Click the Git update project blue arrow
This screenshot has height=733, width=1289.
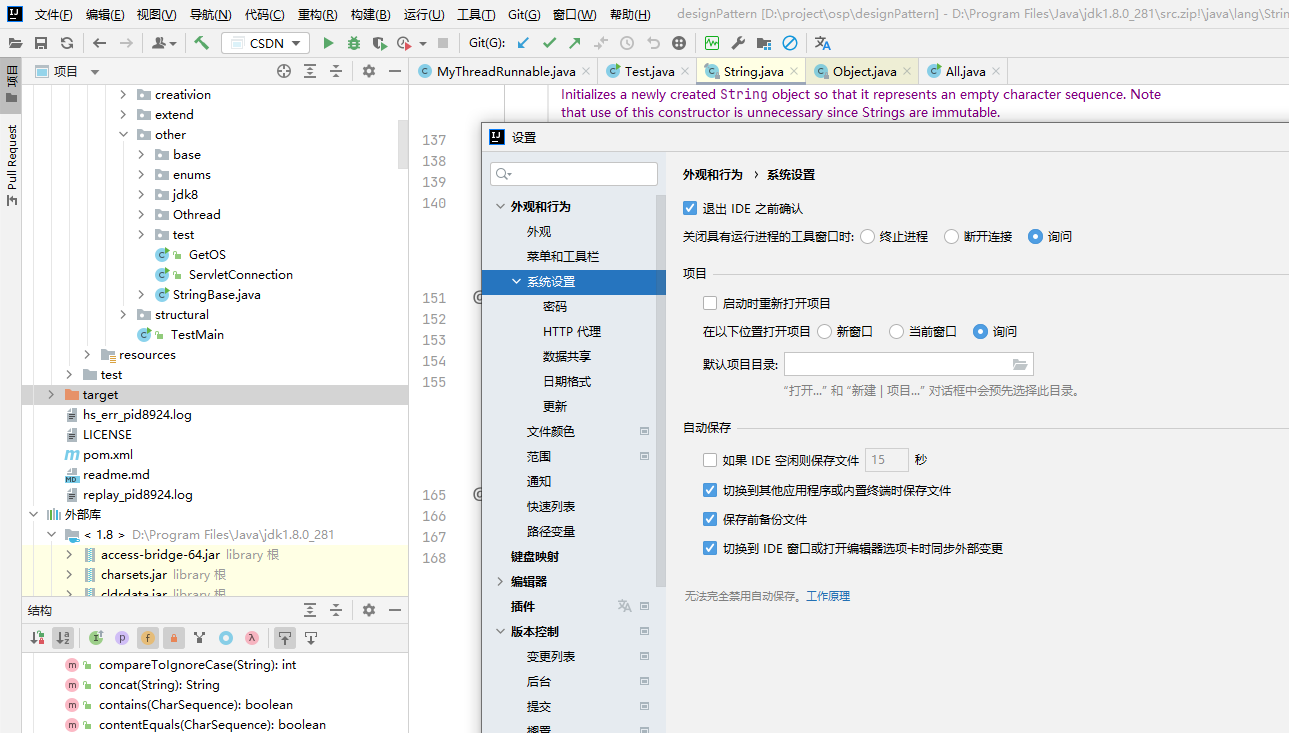[523, 43]
